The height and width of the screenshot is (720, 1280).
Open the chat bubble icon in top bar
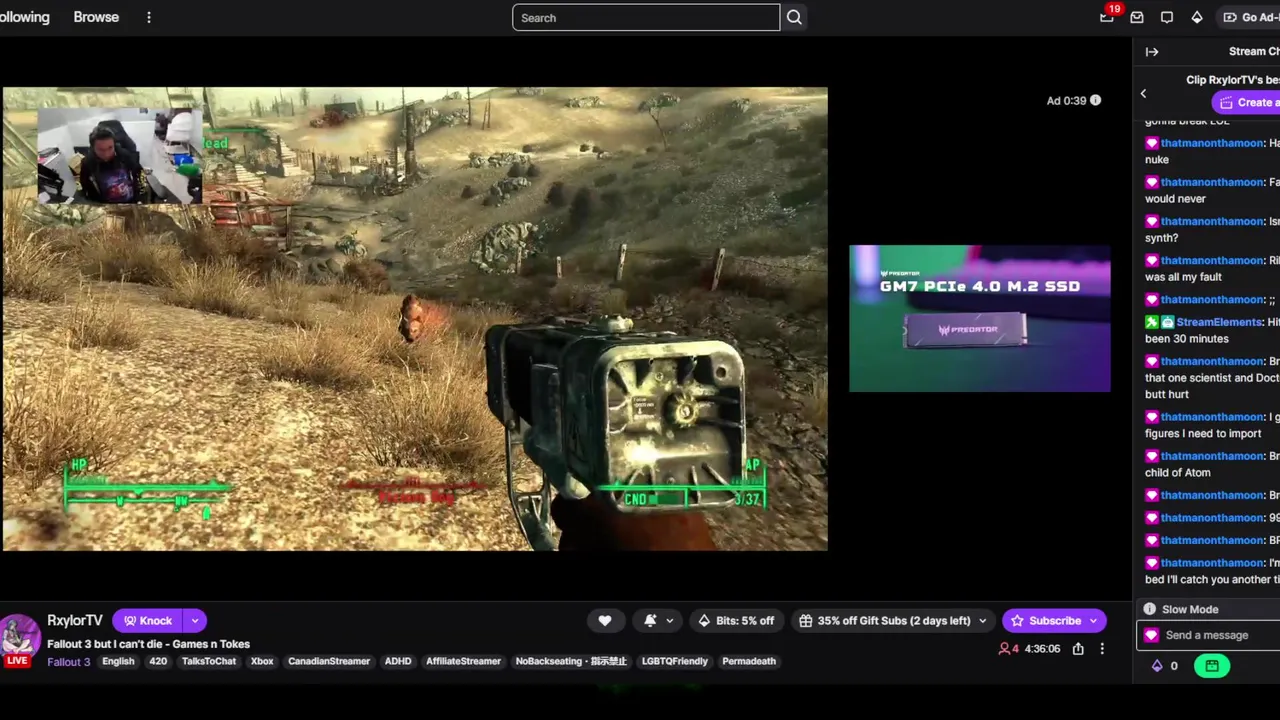(1167, 17)
